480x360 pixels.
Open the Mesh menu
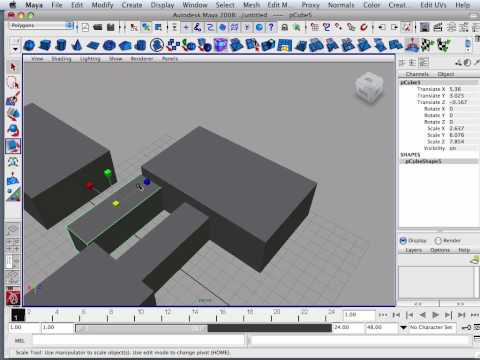tap(251, 5)
